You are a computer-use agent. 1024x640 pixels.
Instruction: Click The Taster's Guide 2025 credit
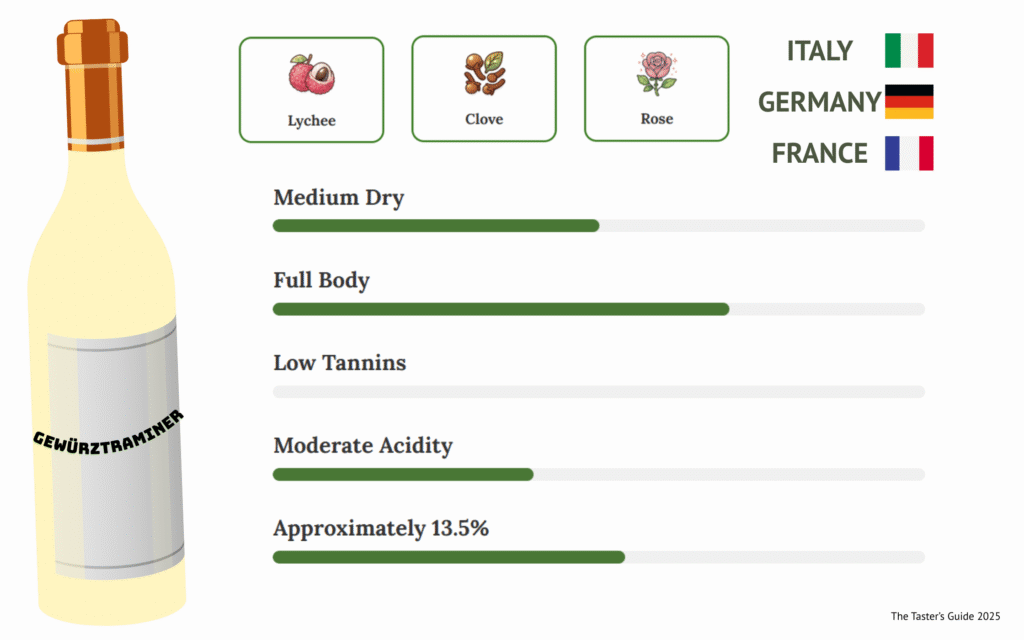coord(945,616)
